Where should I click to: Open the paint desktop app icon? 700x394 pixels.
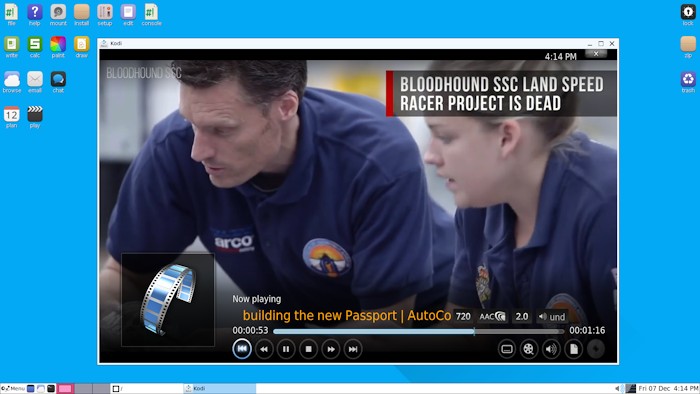58,47
